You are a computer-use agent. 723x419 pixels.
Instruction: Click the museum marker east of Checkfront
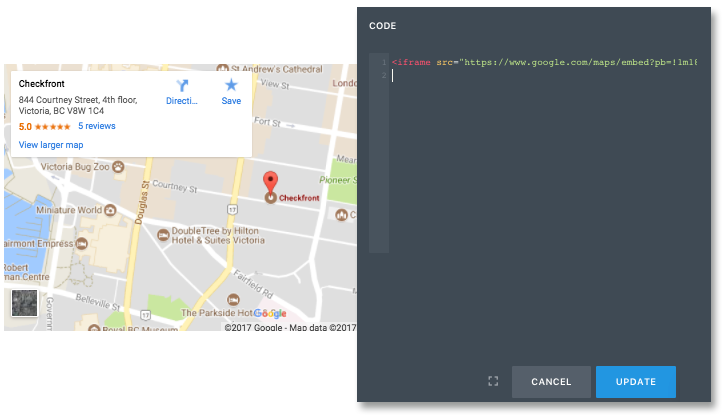pos(341,214)
